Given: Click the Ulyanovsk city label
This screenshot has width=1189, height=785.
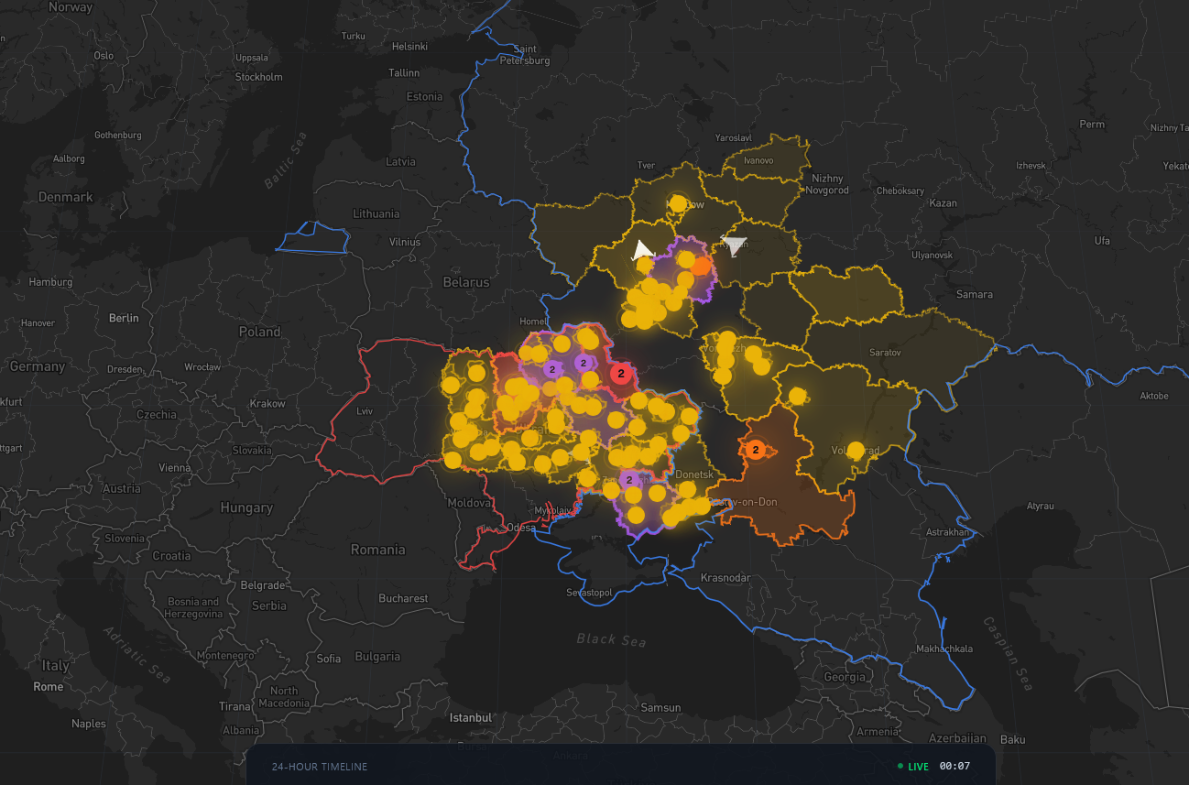Looking at the screenshot, I should point(932,255).
